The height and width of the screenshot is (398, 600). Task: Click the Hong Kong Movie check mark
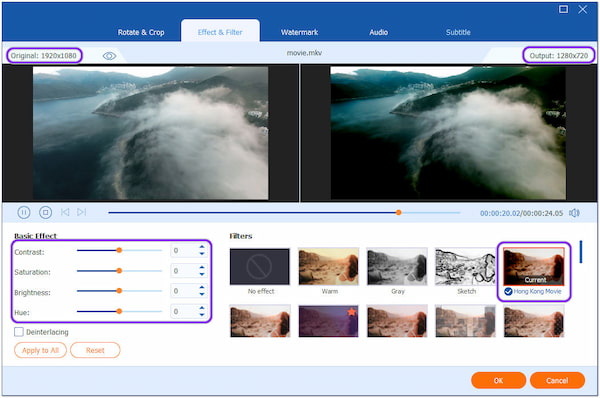[x=508, y=292]
